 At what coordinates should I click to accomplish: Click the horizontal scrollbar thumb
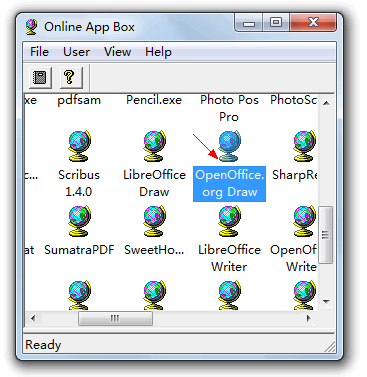coord(115,318)
